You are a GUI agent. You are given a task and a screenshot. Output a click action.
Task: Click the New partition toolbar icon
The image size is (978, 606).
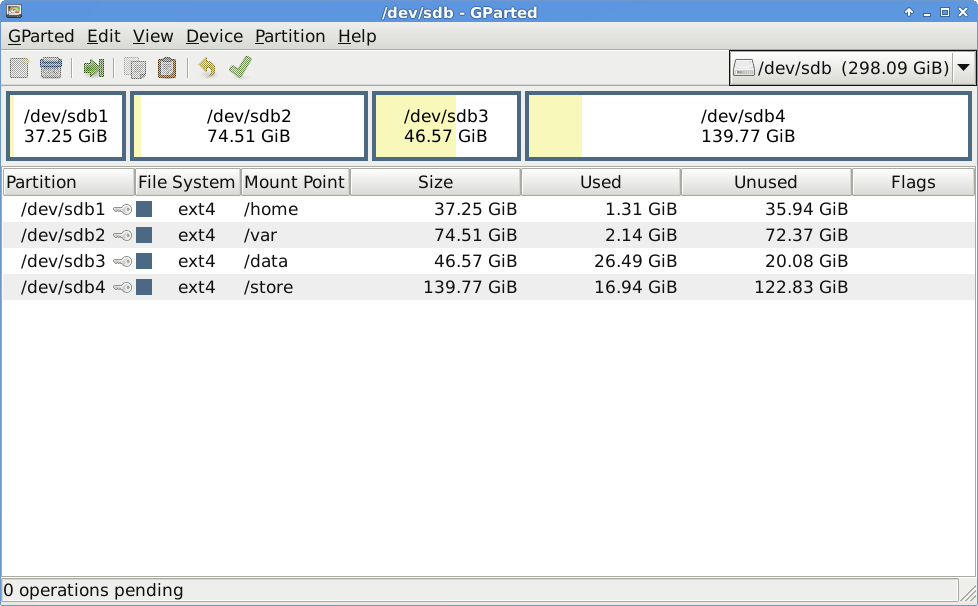(x=19, y=68)
